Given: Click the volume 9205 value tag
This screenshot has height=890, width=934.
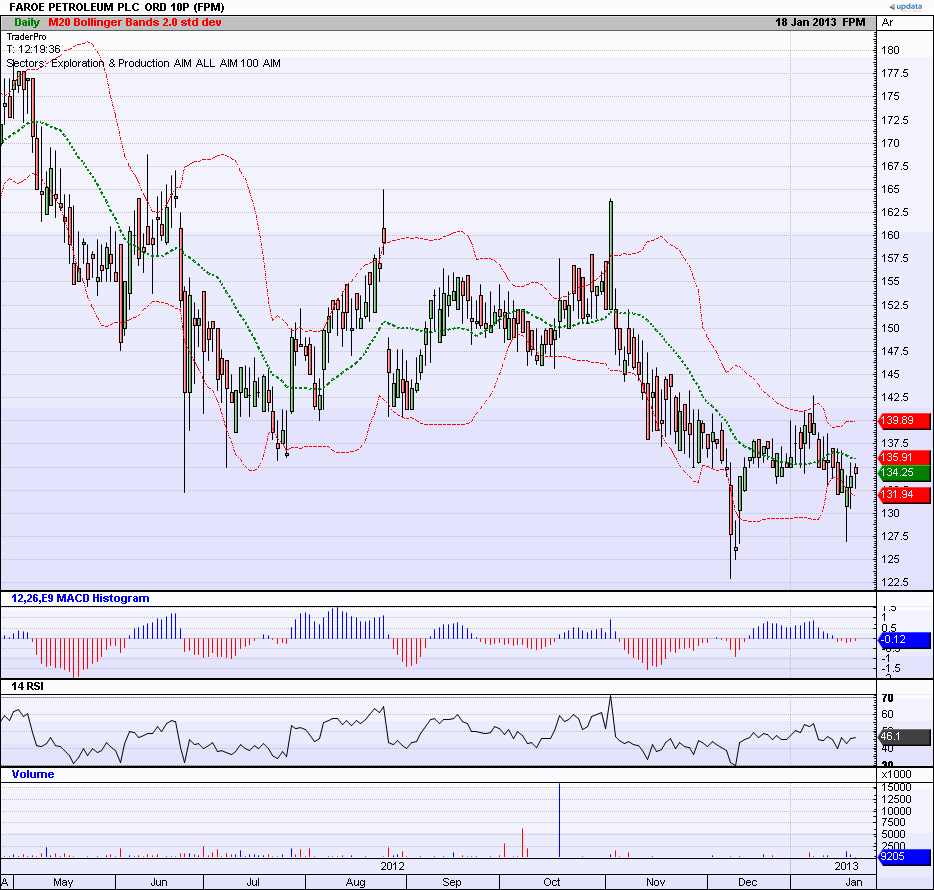Looking at the screenshot, I should tap(904, 857).
